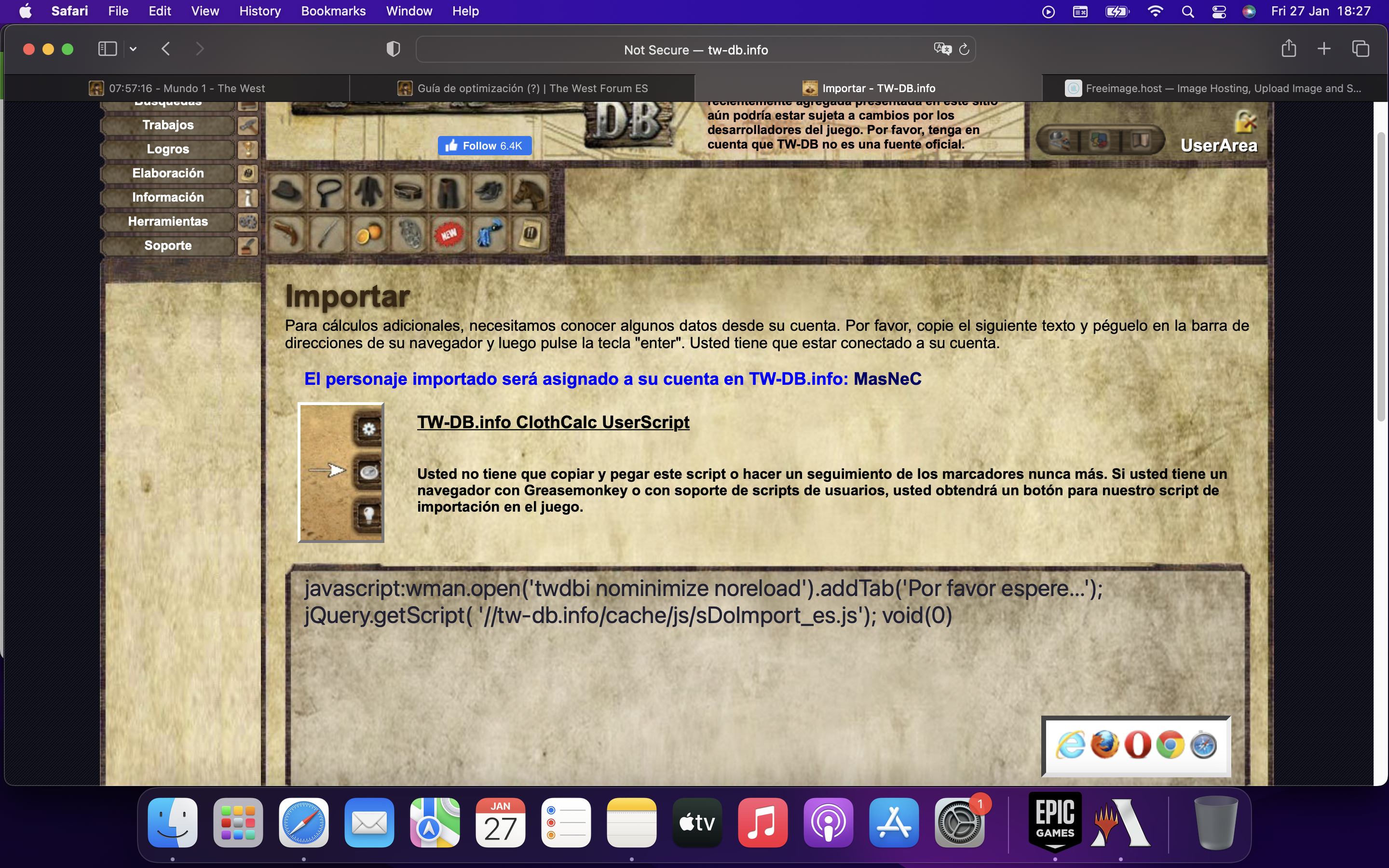Open the belts item category
This screenshot has width=1389, height=868.
point(408,192)
